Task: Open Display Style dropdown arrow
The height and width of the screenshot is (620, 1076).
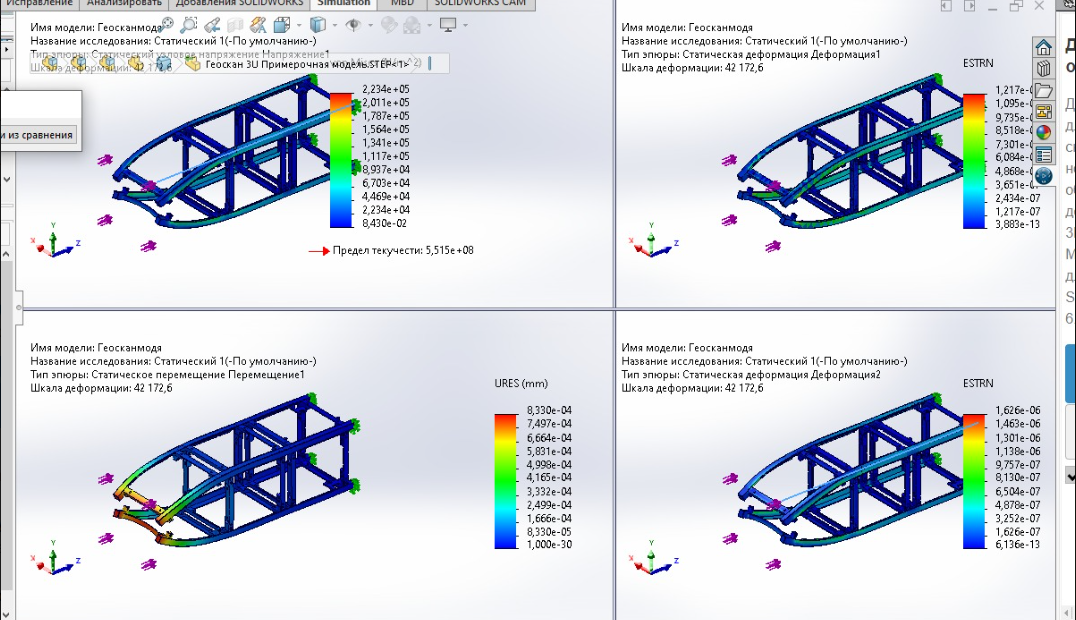Action: point(334,25)
